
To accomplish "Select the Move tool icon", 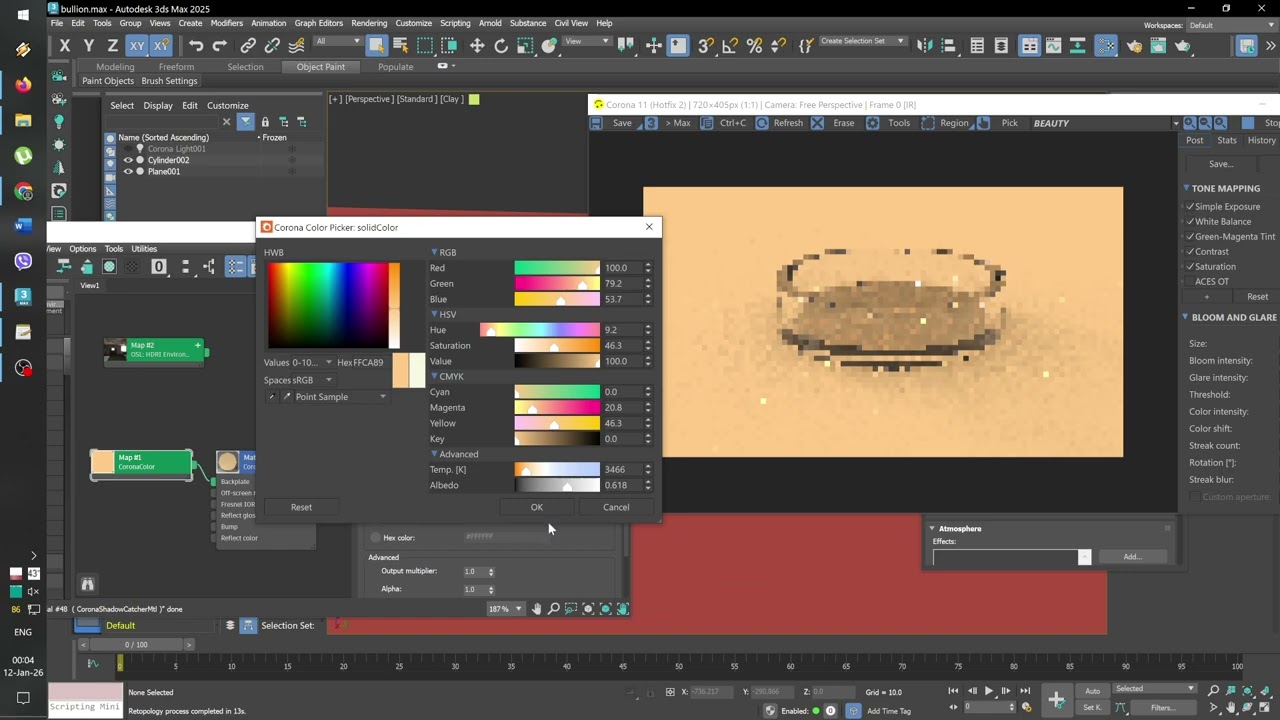I will (477, 46).
